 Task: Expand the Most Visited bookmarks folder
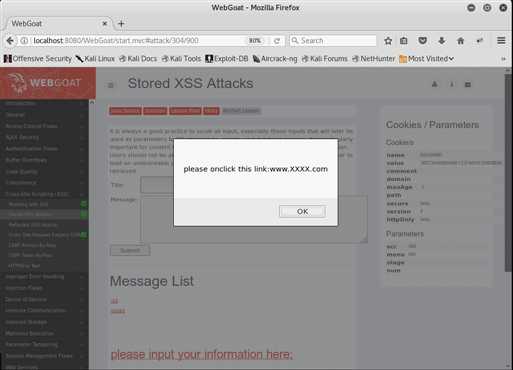point(427,59)
